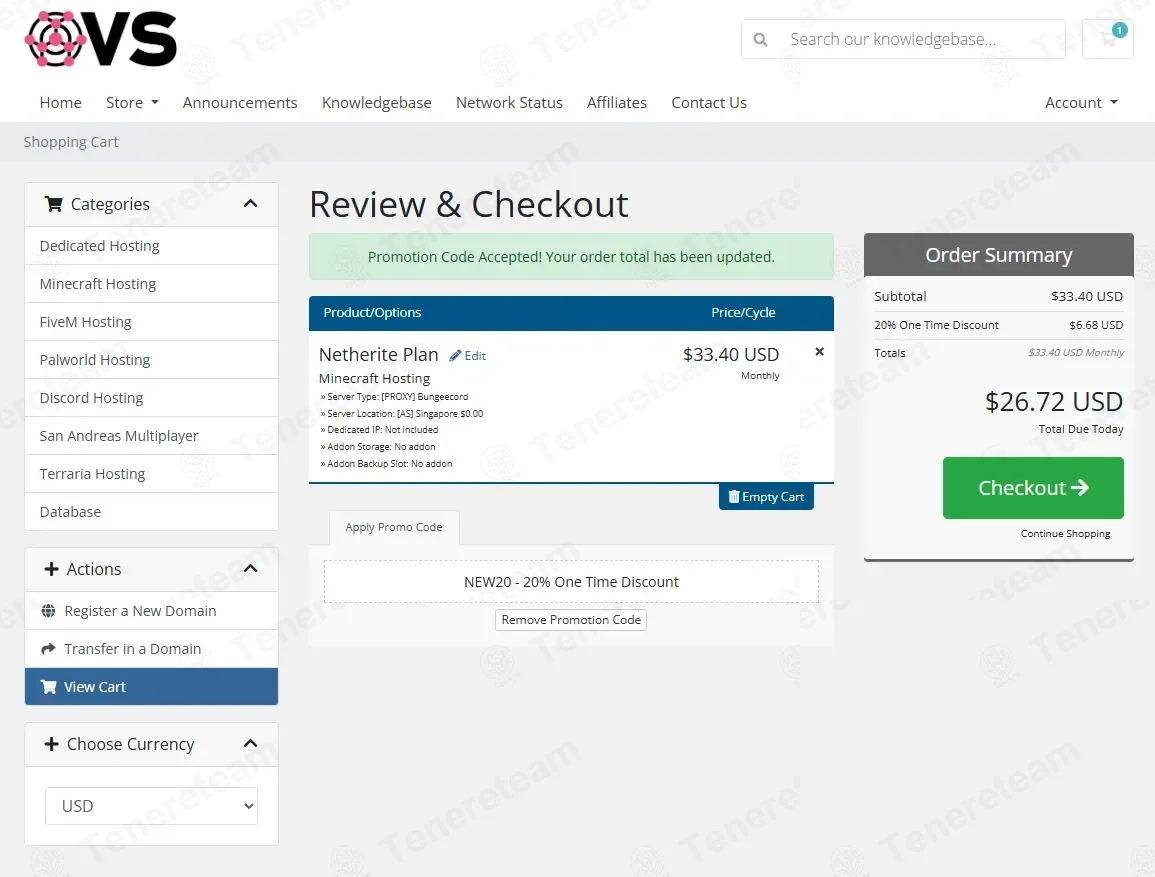Screen dimensions: 1155x877
Task: Click the search magnifier icon
Action: [760, 40]
